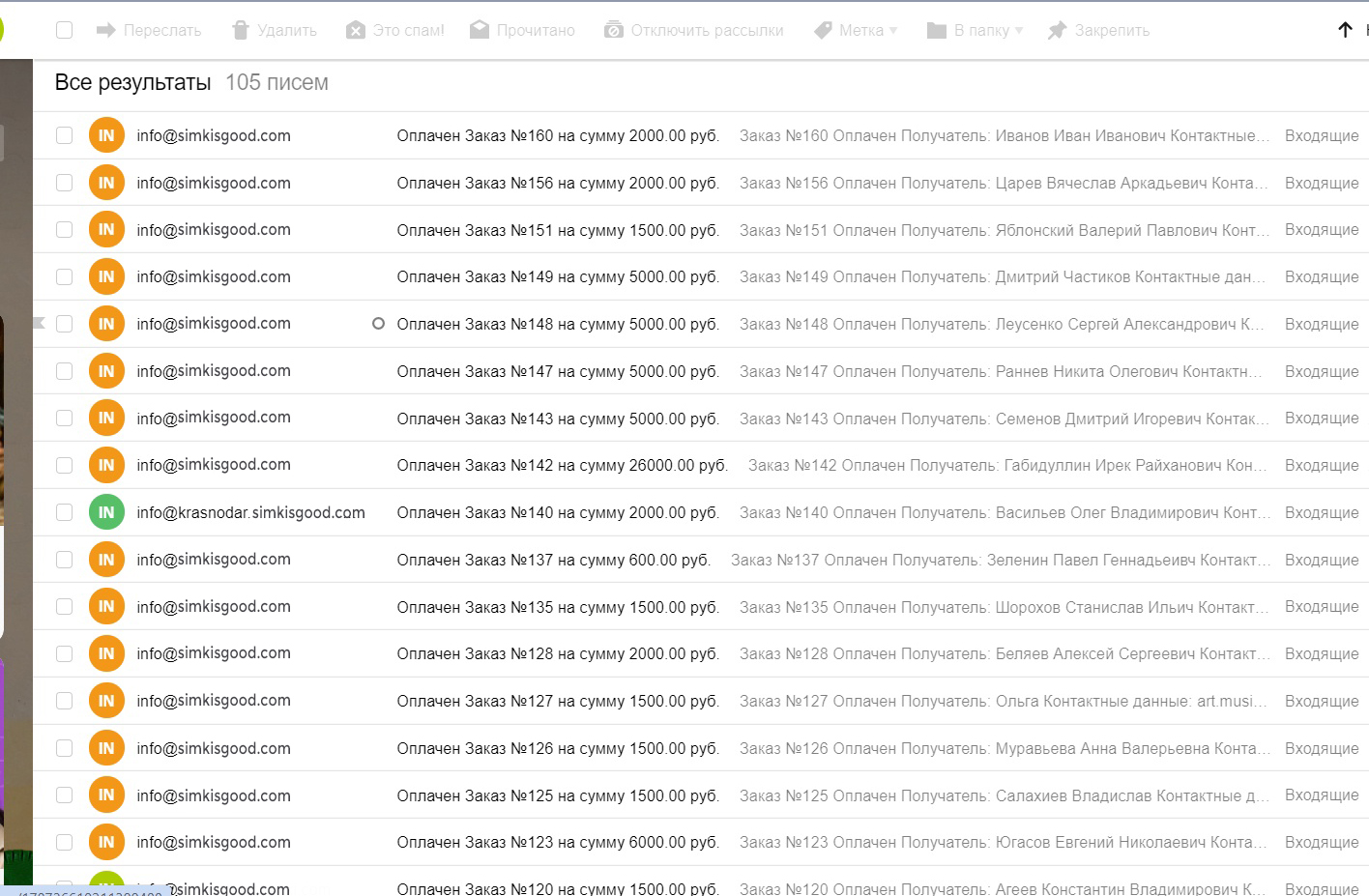Open order №137 email for 600.00 руб
Image resolution: width=1369 pixels, height=896 pixels.
coord(553,560)
